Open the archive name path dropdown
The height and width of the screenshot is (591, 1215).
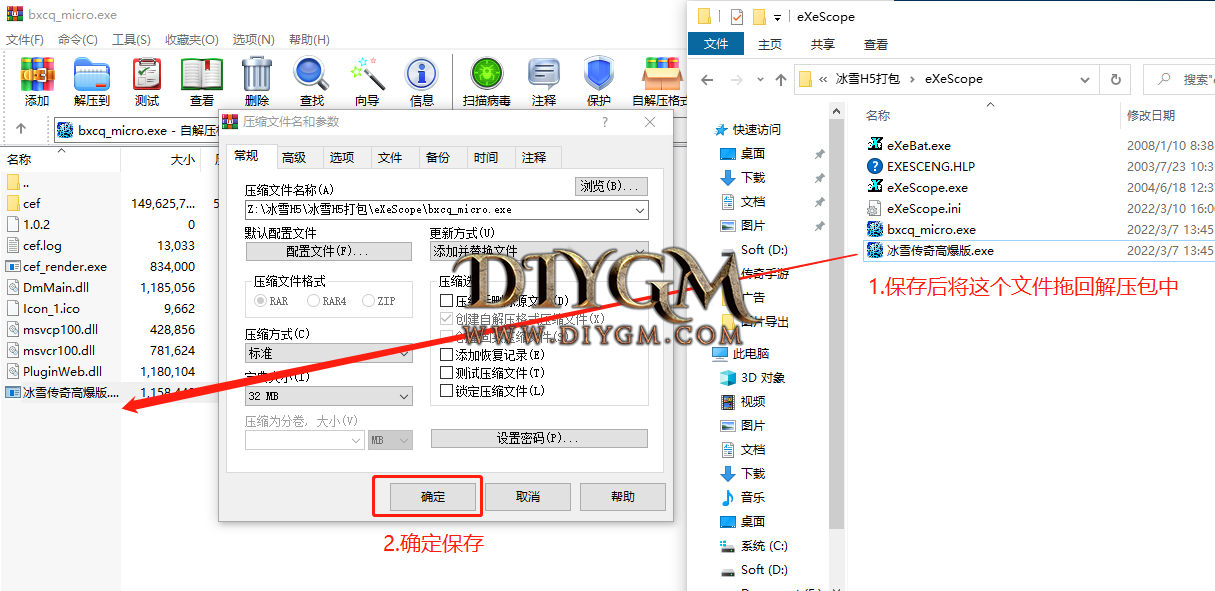tap(639, 210)
